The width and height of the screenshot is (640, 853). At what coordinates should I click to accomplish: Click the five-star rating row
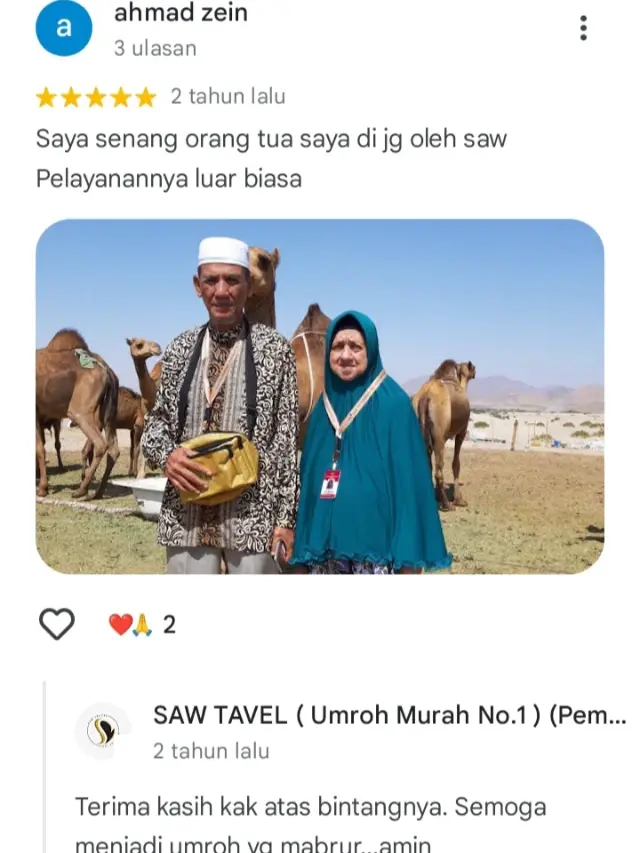coord(96,97)
